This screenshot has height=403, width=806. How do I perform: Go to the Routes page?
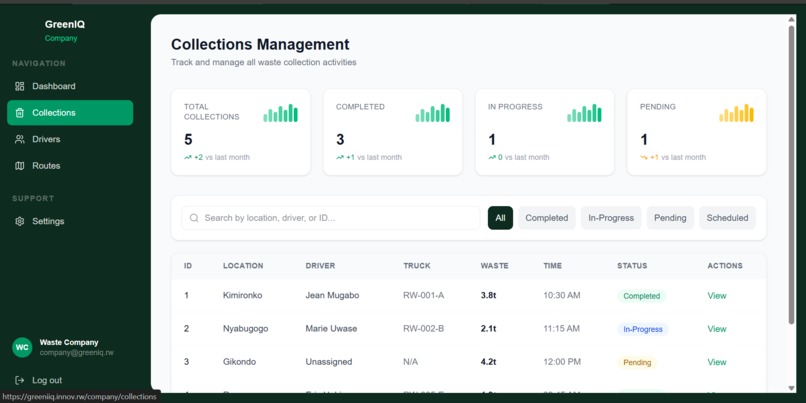[x=70, y=166]
